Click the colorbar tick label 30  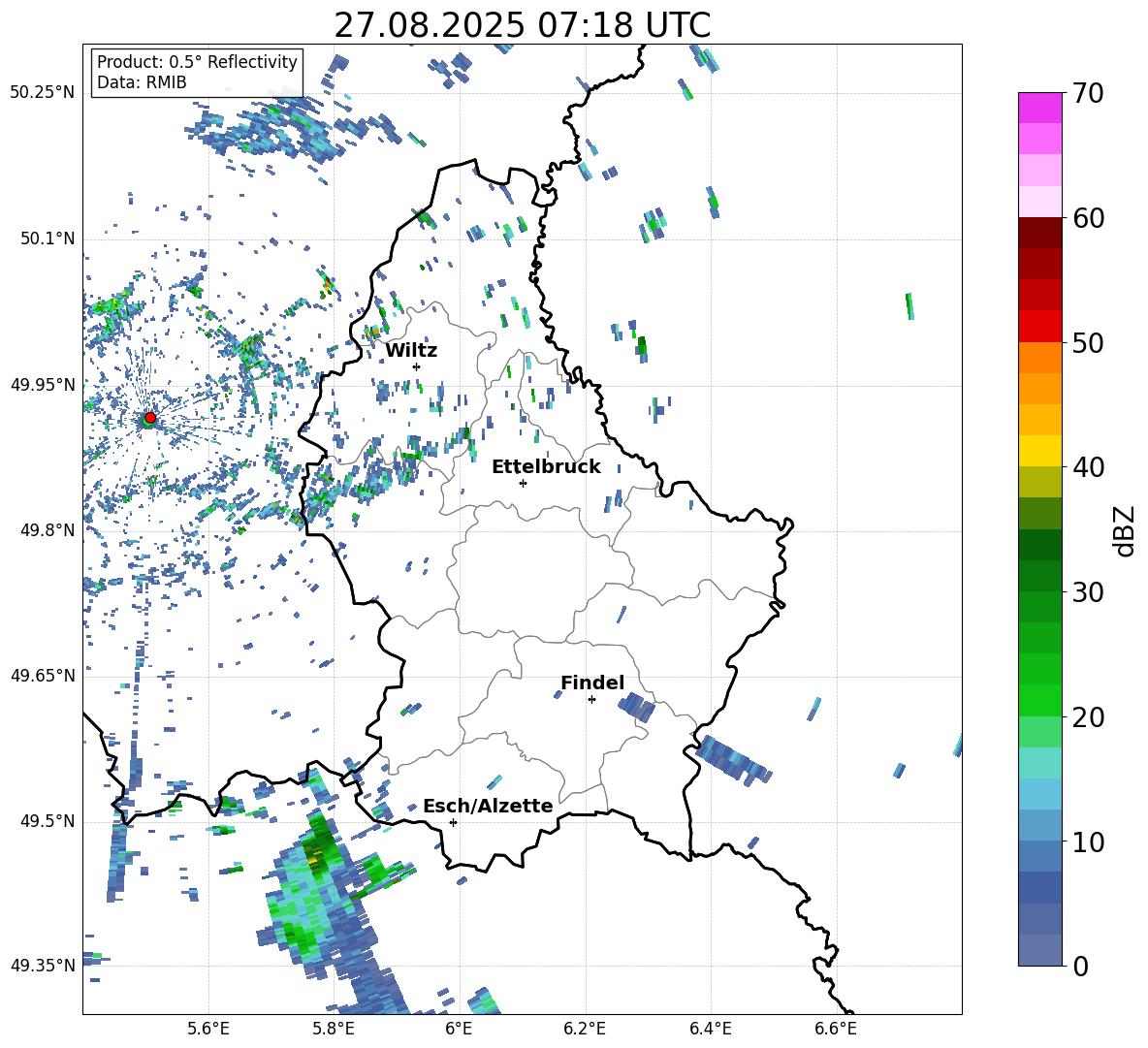tap(1088, 592)
